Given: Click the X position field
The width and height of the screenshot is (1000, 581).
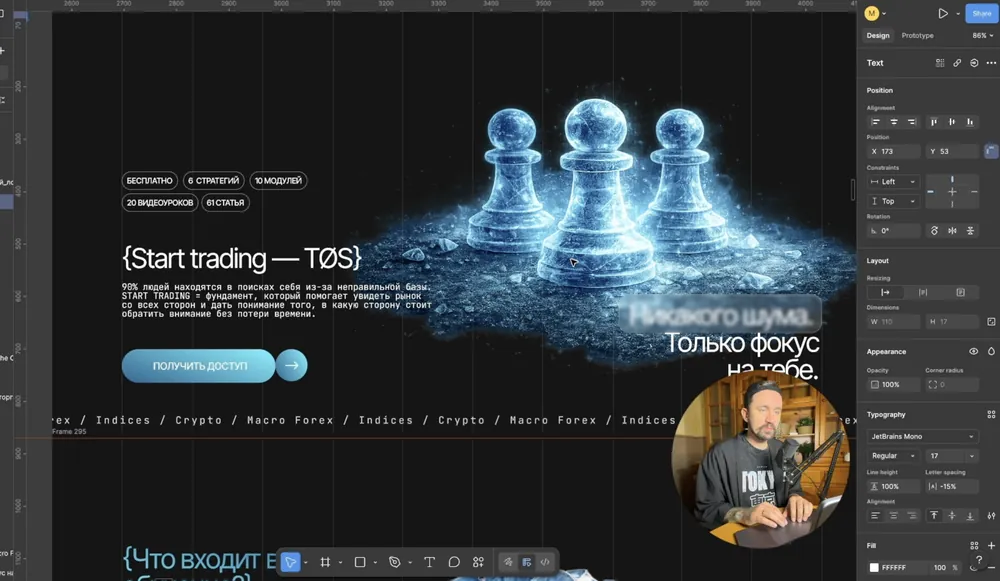Looking at the screenshot, I should (893, 151).
